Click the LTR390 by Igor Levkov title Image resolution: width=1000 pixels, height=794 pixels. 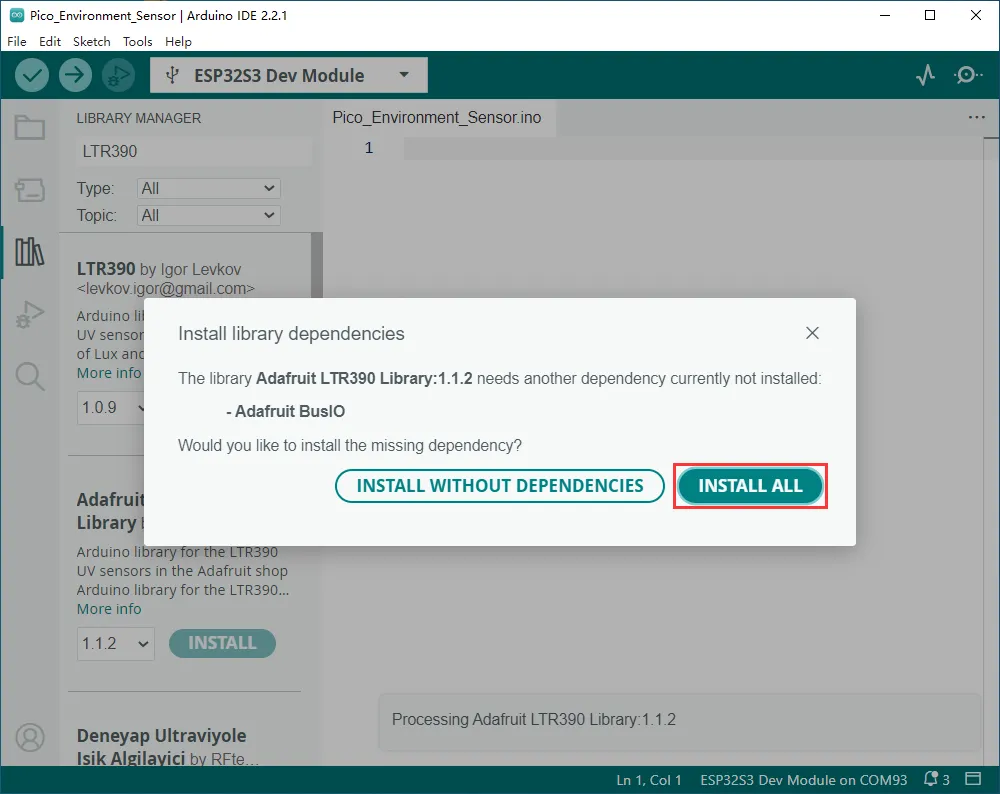pyautogui.click(x=159, y=269)
